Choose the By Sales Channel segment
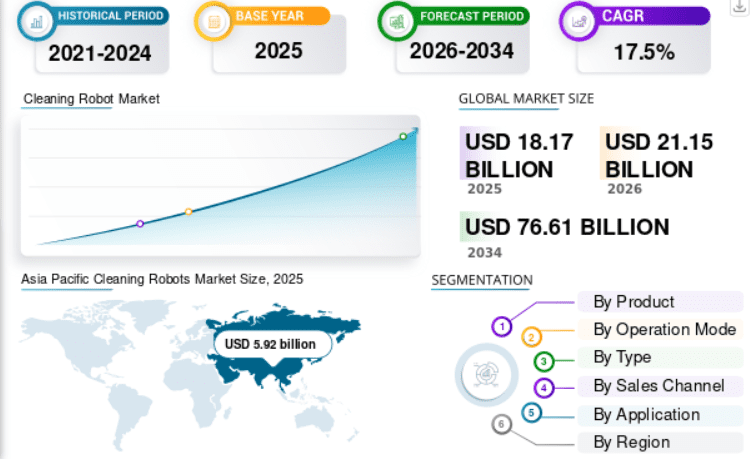The height and width of the screenshot is (467, 755). point(660,386)
